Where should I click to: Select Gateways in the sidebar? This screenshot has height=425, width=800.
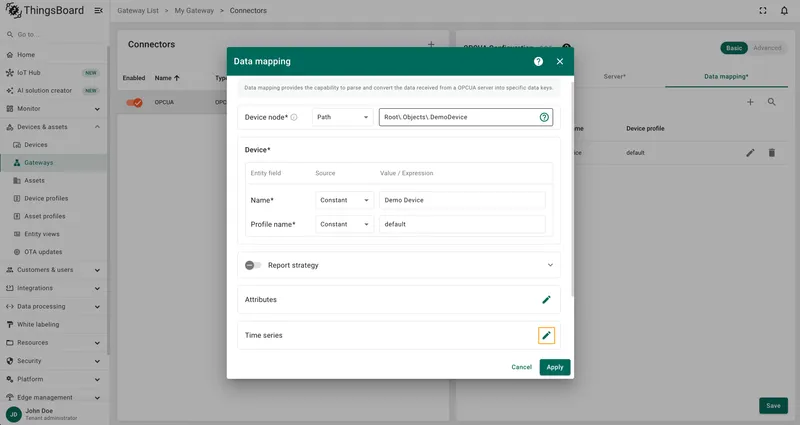[x=54, y=162]
